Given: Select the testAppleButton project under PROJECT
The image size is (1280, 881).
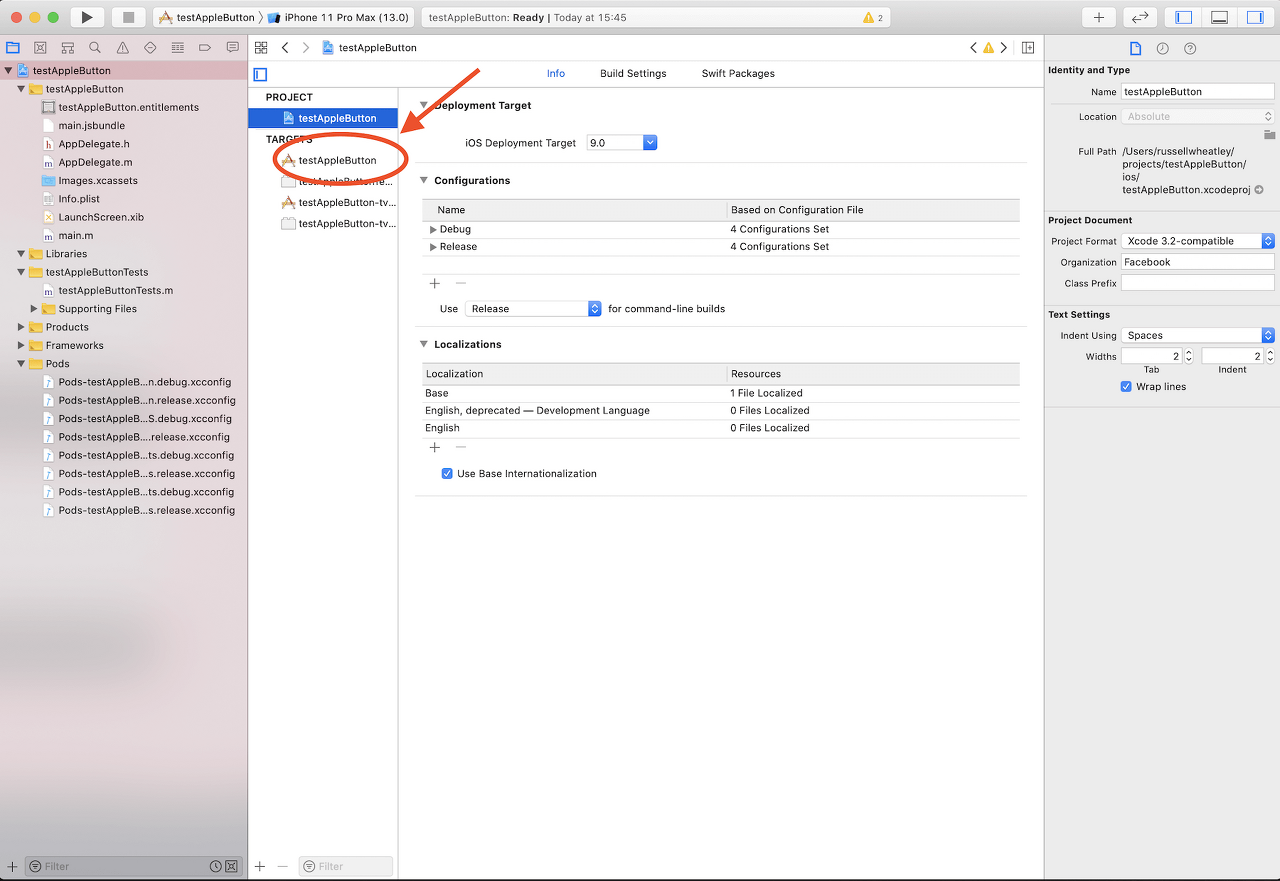Looking at the screenshot, I should (323, 118).
